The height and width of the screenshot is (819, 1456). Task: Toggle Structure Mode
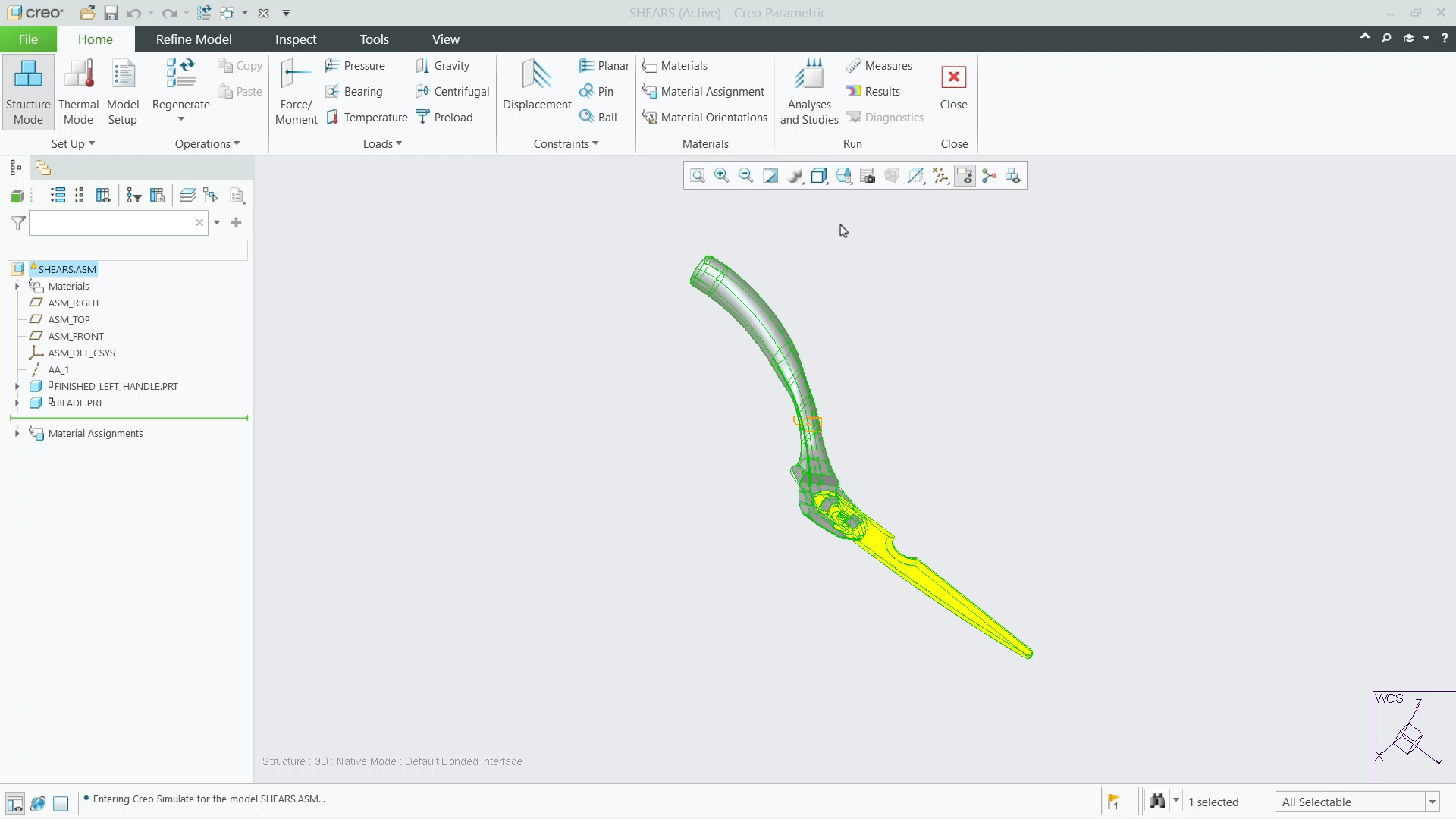[x=28, y=92]
